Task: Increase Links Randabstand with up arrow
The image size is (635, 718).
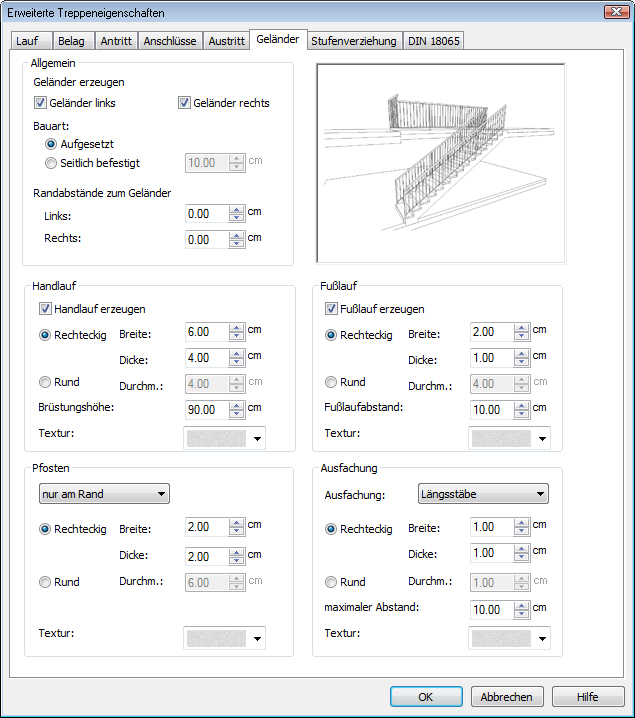Action: point(237,210)
